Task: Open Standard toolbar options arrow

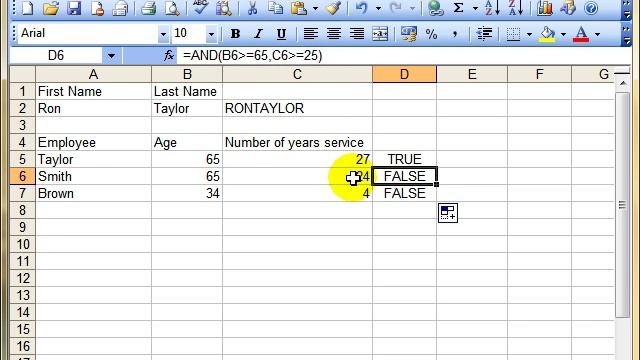Action: tap(627, 11)
